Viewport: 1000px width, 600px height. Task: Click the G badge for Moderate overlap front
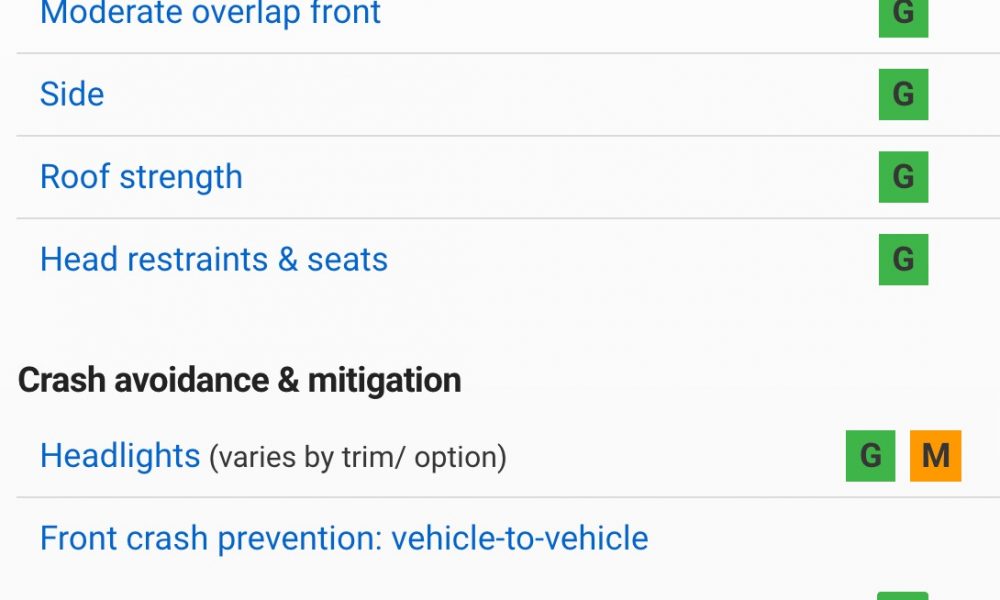pyautogui.click(x=903, y=16)
